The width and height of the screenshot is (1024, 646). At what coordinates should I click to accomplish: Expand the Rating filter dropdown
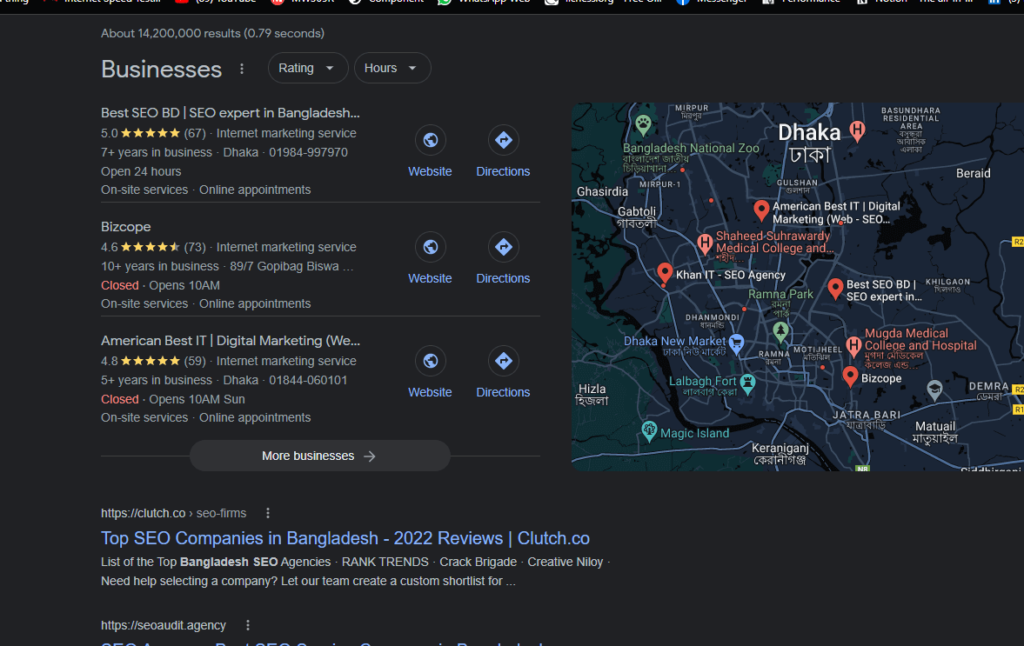pyautogui.click(x=308, y=68)
